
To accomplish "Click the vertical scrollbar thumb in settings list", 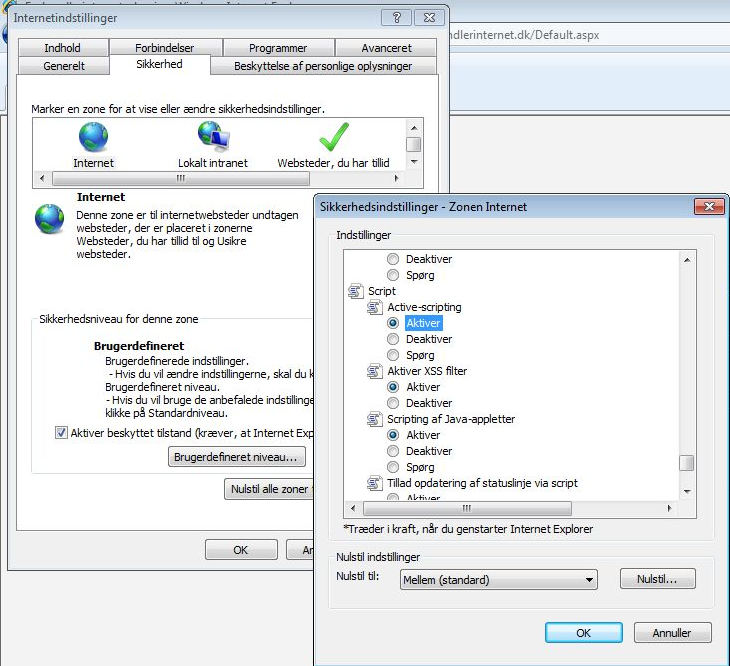I will pyautogui.click(x=687, y=463).
